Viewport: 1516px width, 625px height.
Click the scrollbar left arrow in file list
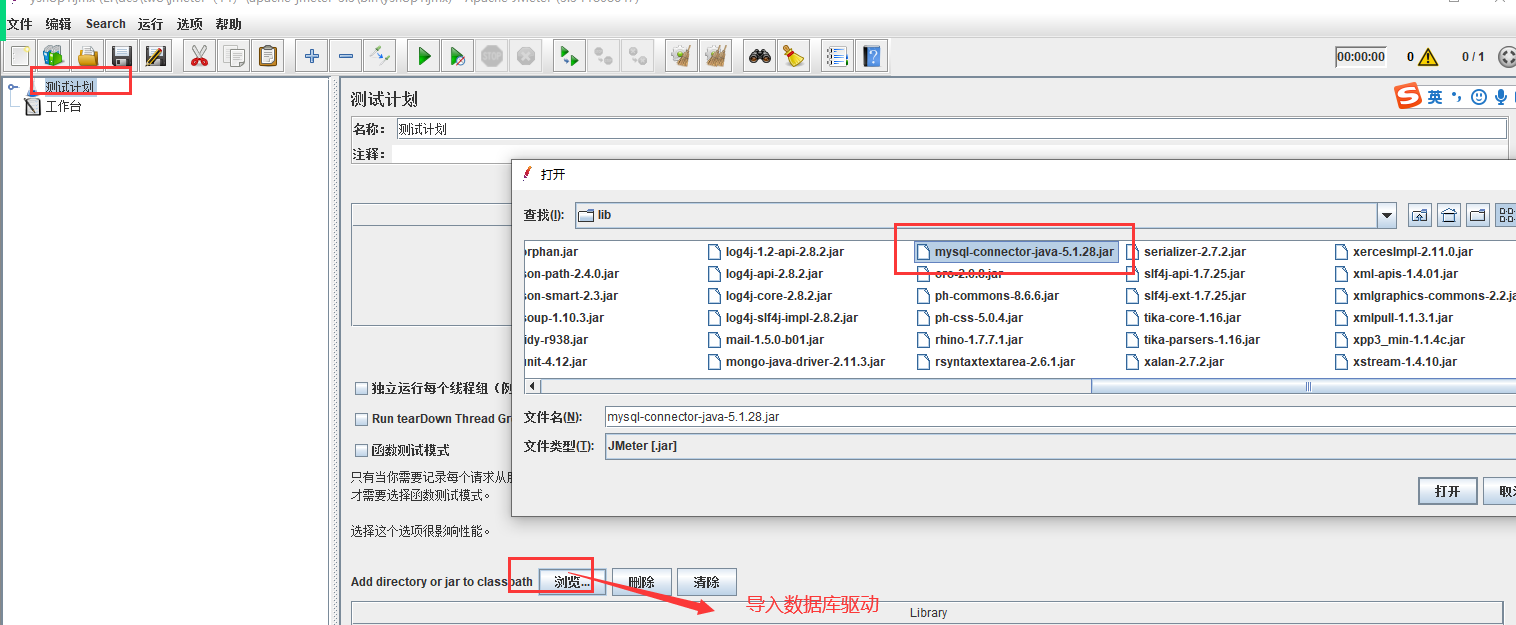[532, 386]
